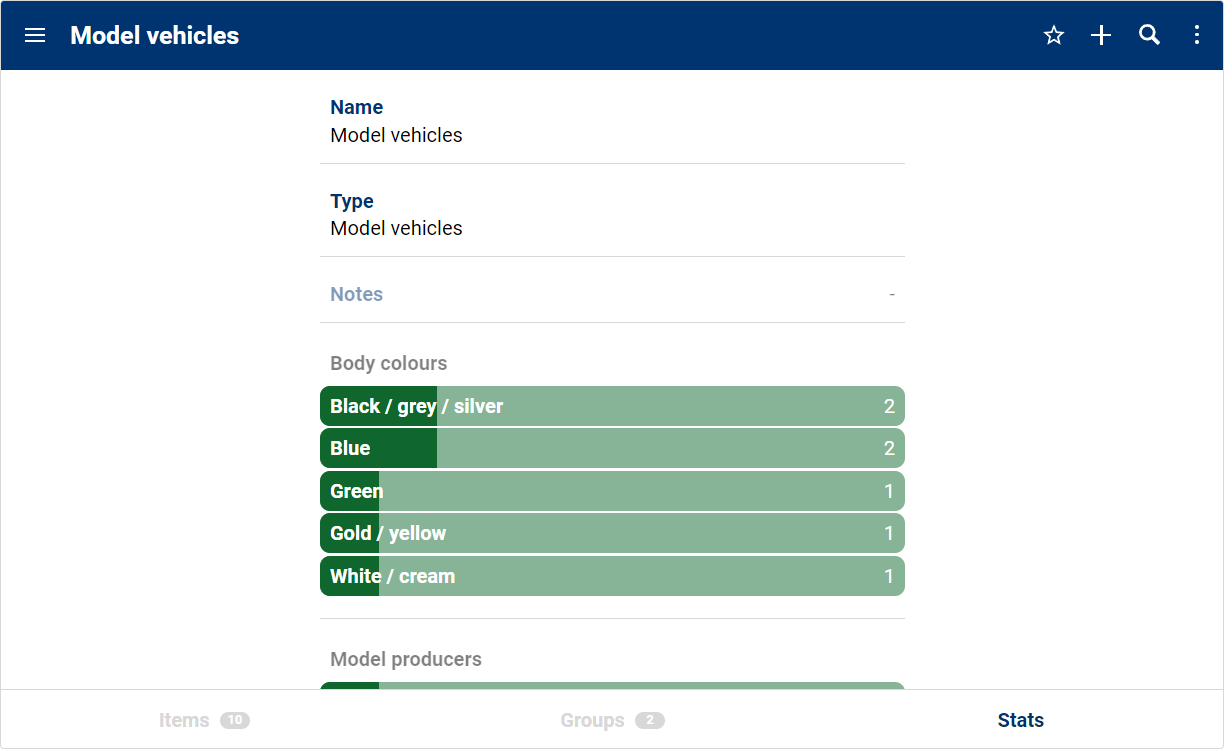Click the plus icon to add new
The width and height of the screenshot is (1224, 749).
click(1101, 36)
